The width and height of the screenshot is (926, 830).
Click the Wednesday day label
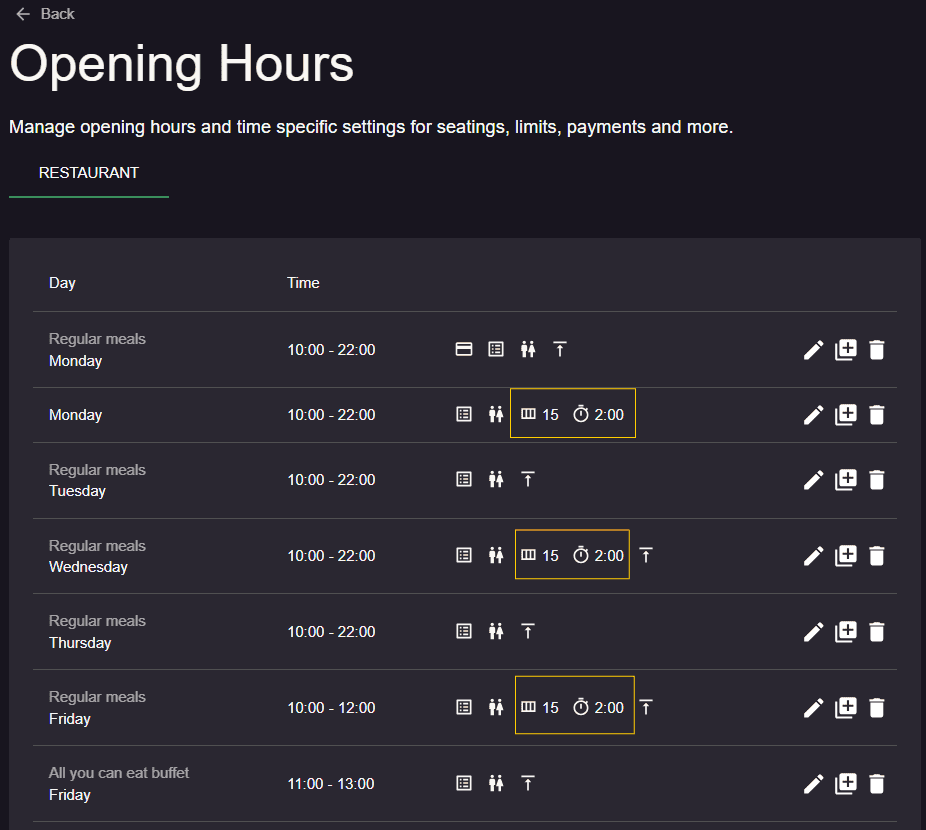(88, 567)
